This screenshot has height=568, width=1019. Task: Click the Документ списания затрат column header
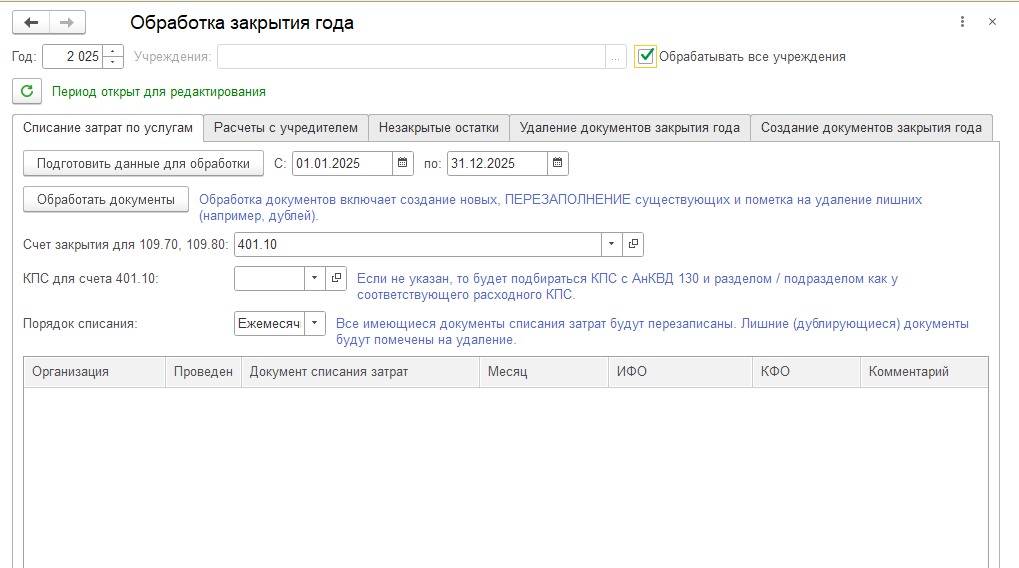(x=361, y=372)
